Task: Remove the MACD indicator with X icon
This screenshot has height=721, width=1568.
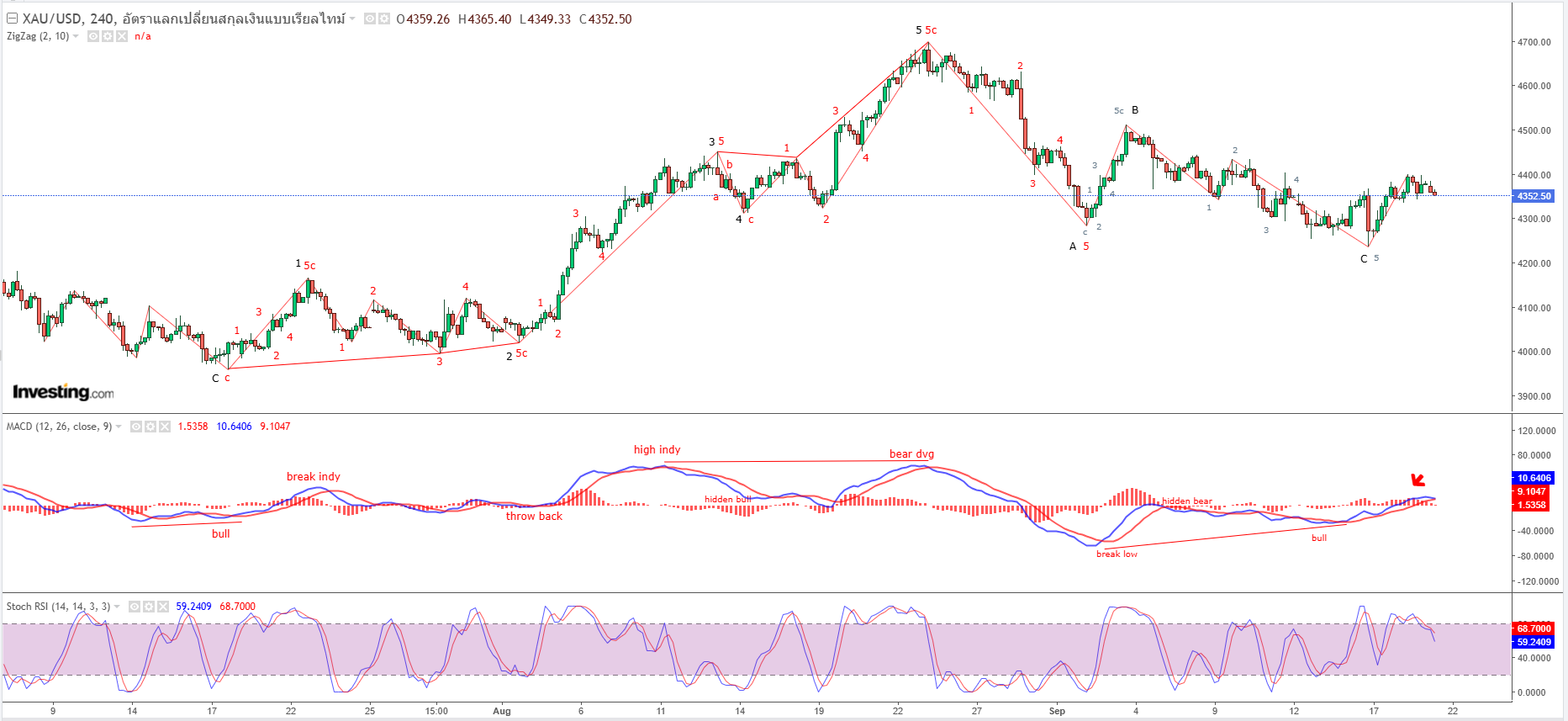Action: pyautogui.click(x=165, y=427)
